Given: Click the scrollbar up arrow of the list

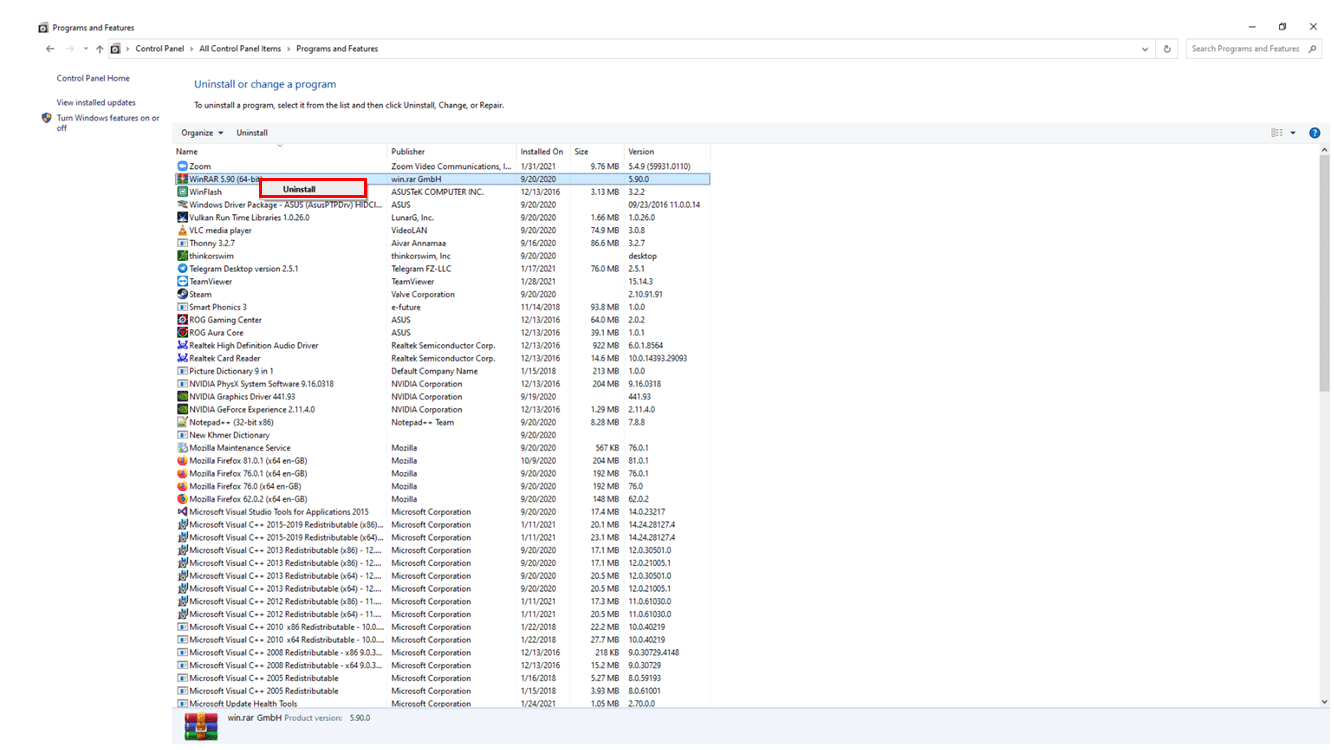Looking at the screenshot, I should pos(1325,151).
